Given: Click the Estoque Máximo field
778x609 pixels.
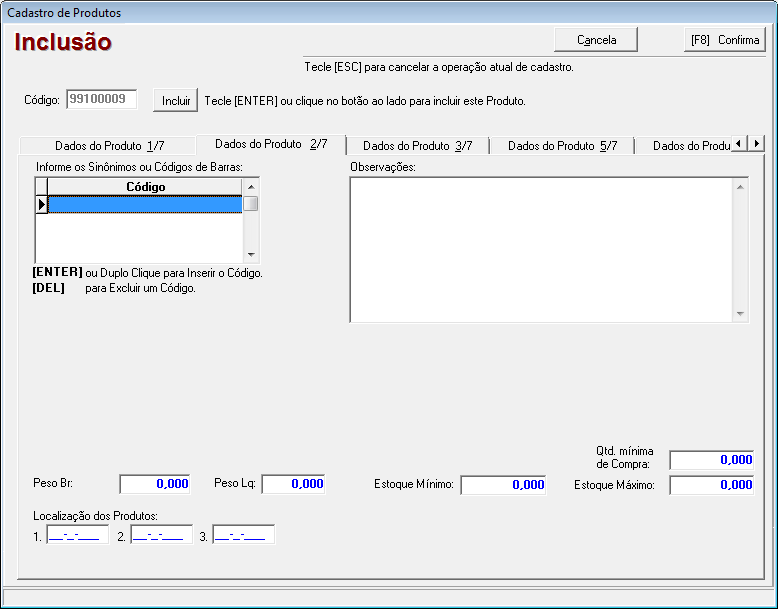Looking at the screenshot, I should 711,485.
